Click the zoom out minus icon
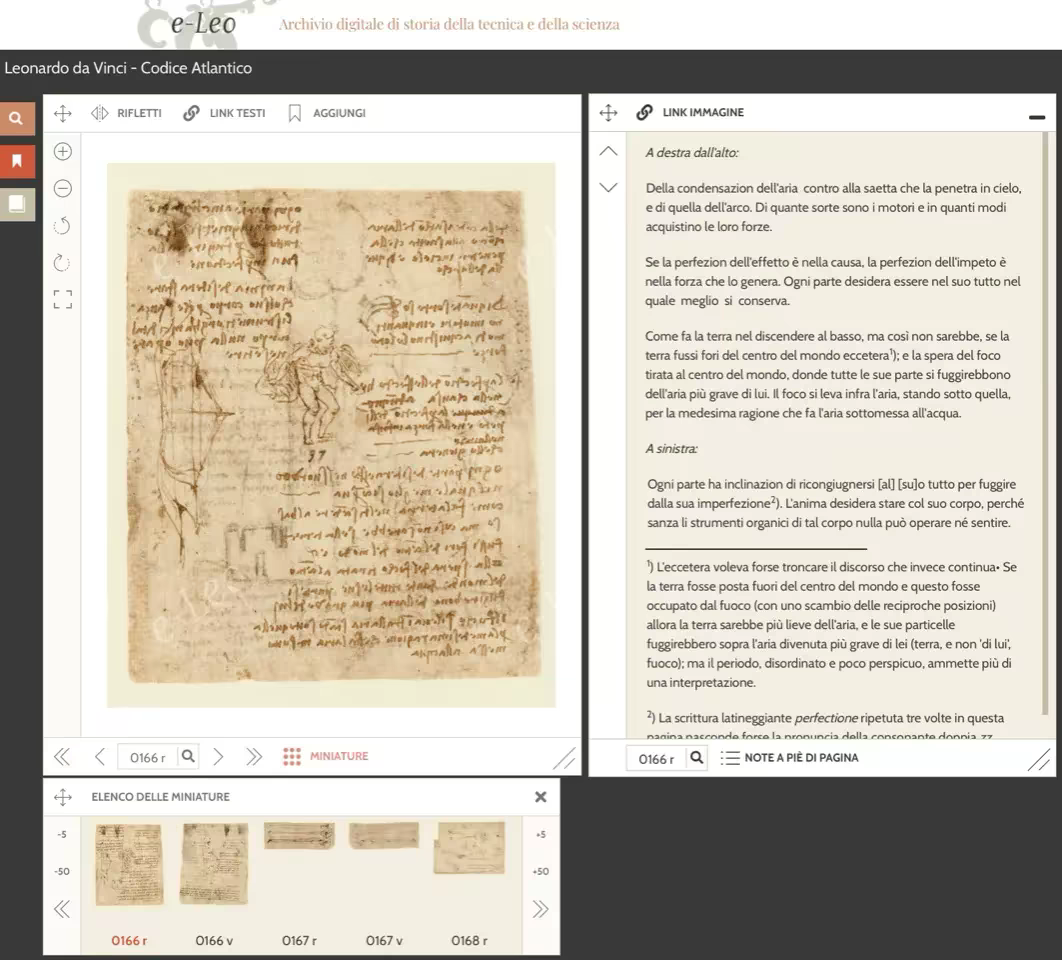Image resolution: width=1062 pixels, height=960 pixels. click(x=62, y=188)
